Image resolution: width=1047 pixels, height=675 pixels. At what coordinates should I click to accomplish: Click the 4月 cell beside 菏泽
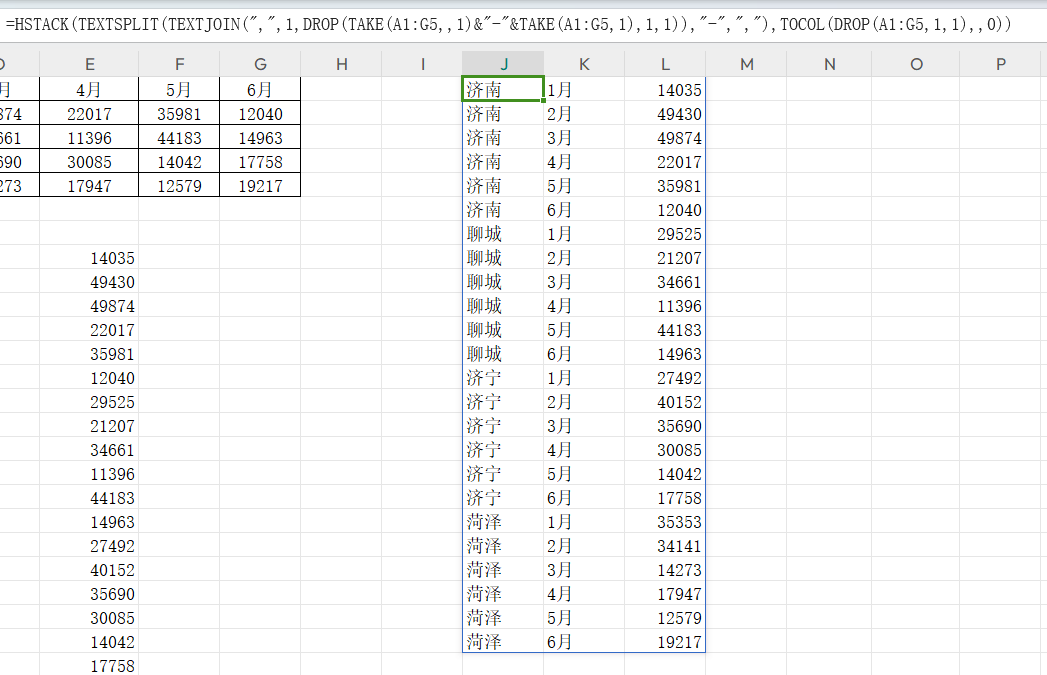point(584,594)
